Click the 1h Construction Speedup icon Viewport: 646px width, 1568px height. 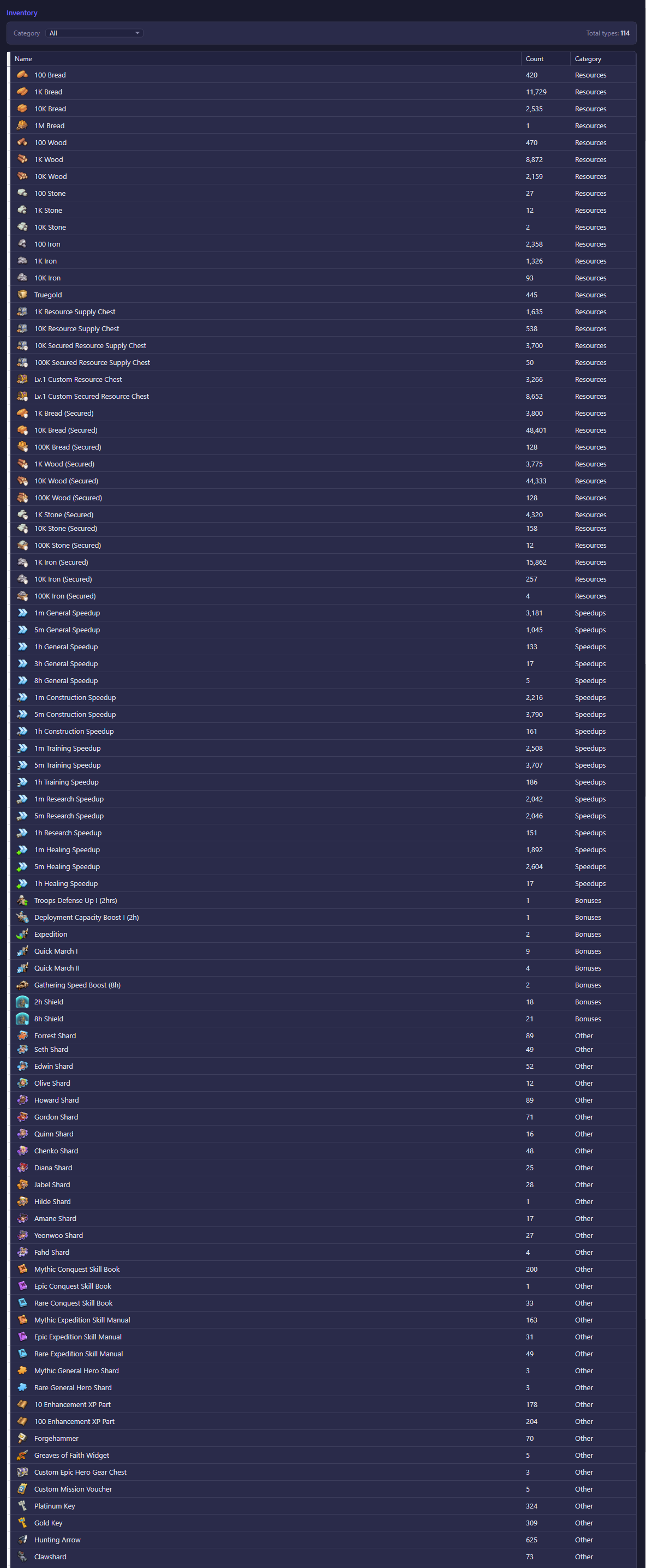22,732
